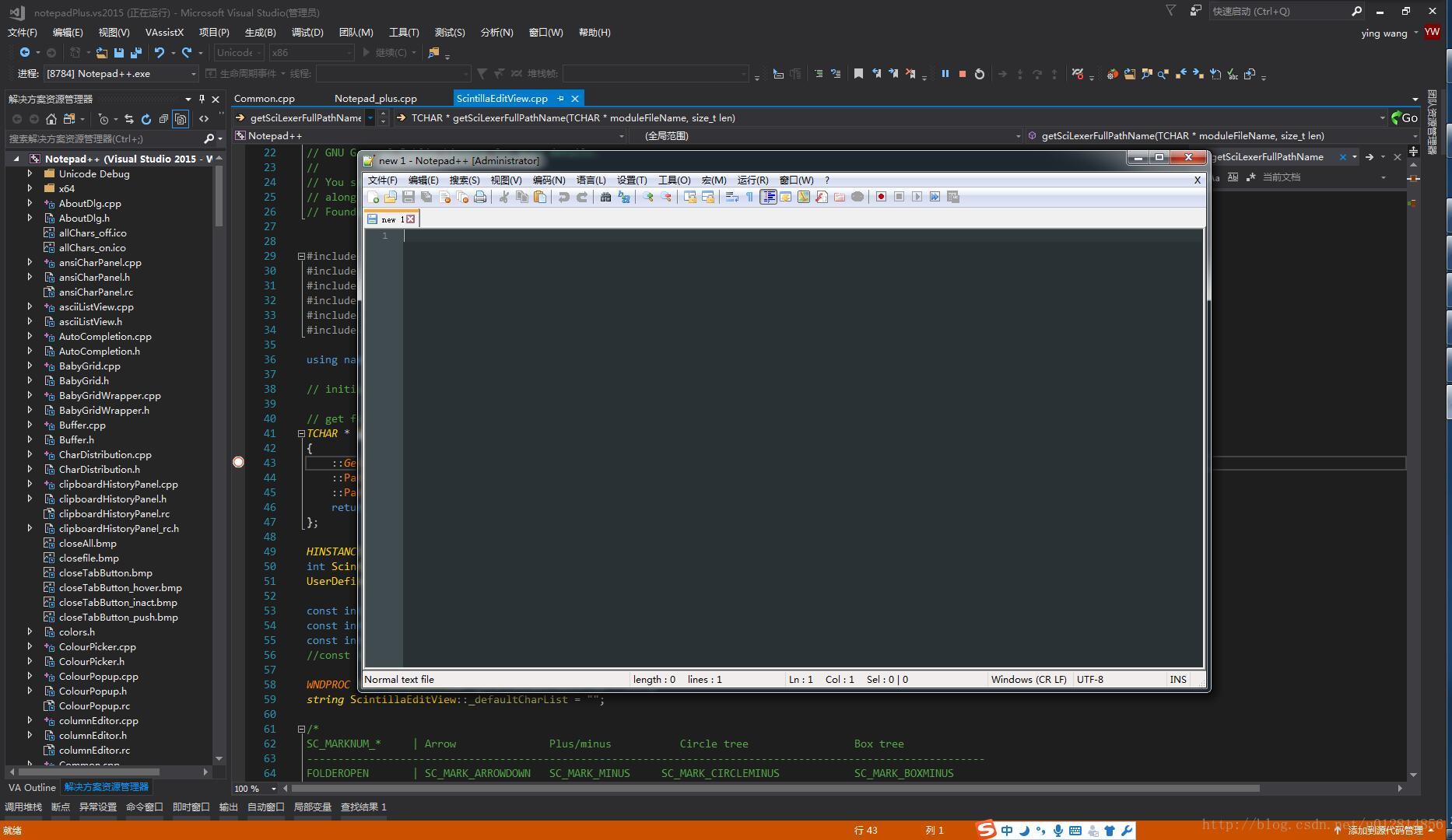Pin the Solution Explorer panel

[x=202, y=99]
